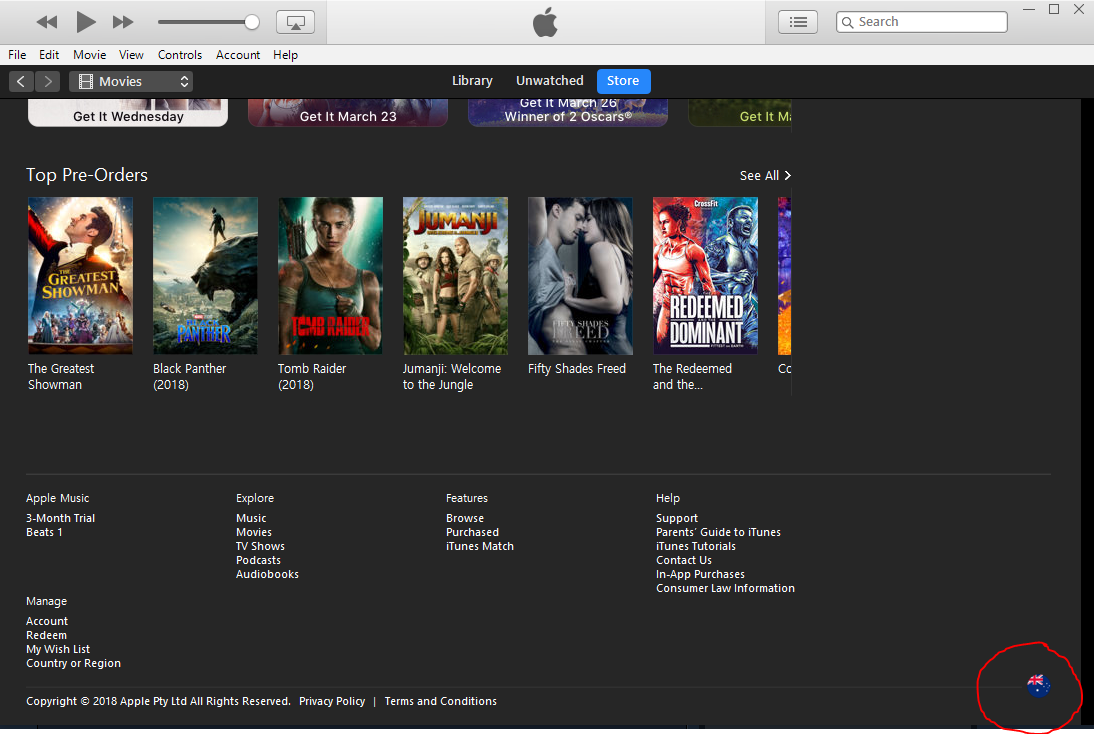Image resolution: width=1094 pixels, height=734 pixels.
Task: Click the Black Panther (2018) title text
Action: [x=190, y=377]
